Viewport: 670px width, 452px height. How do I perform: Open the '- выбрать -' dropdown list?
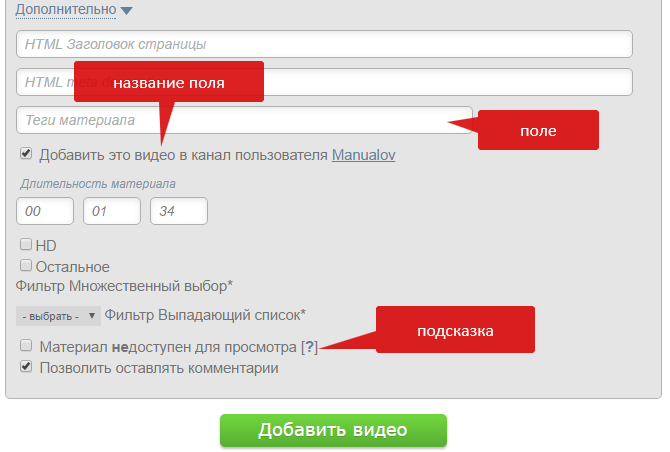click(59, 316)
